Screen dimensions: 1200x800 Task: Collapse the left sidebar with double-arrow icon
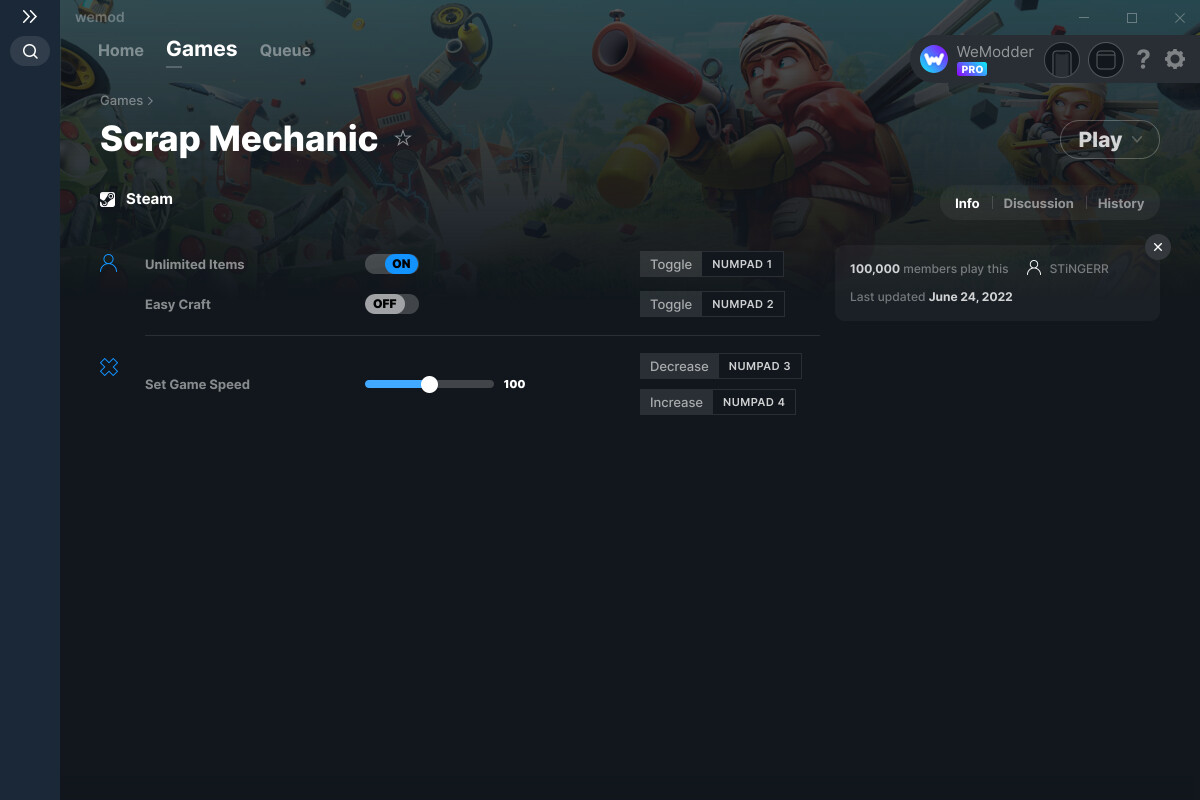(x=29, y=16)
